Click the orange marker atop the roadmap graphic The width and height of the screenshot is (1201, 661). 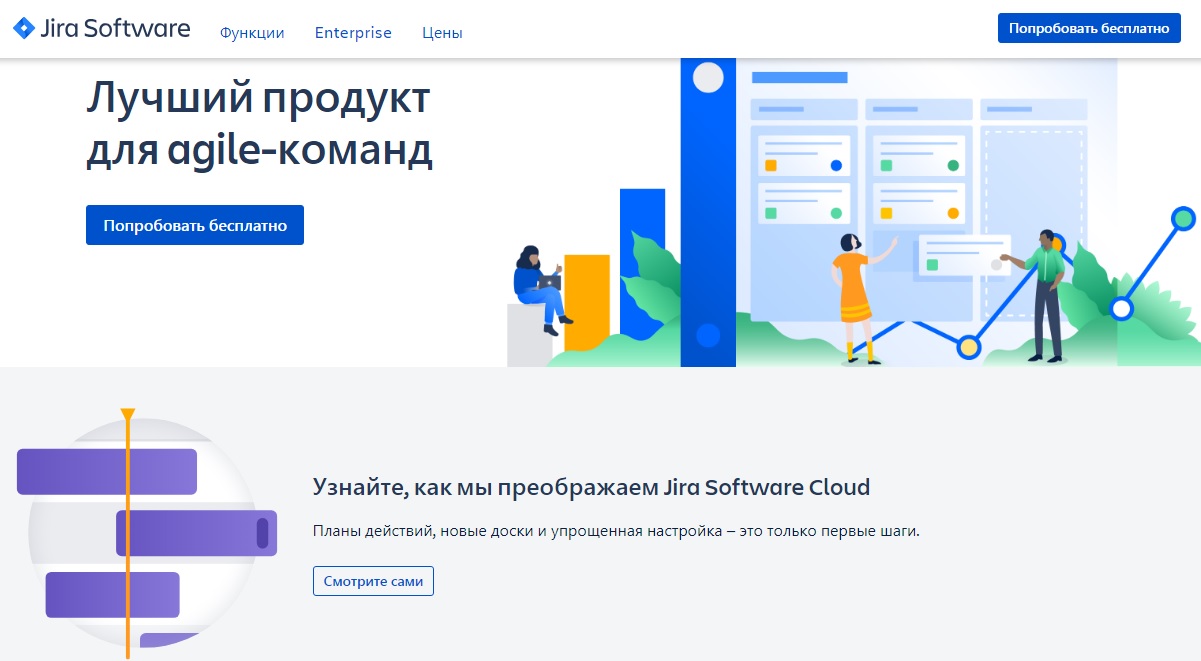coord(127,414)
